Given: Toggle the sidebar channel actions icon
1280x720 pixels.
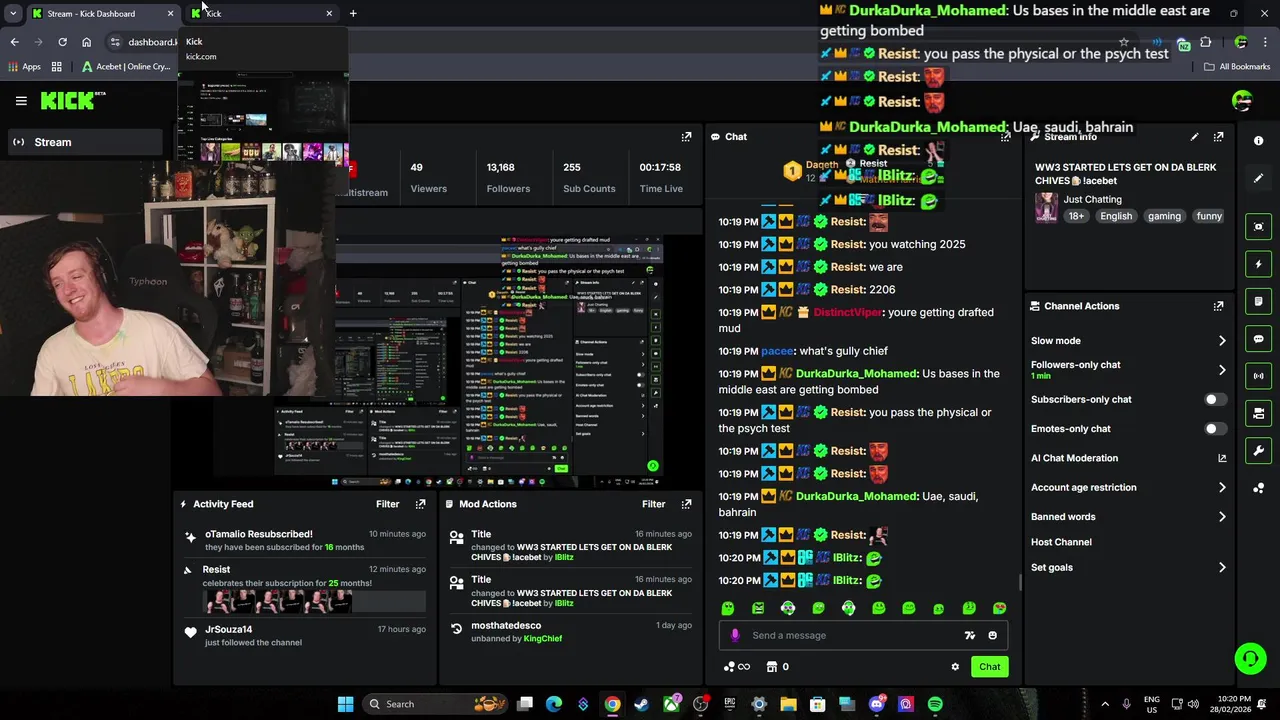Looking at the screenshot, I should (x=1259, y=413).
